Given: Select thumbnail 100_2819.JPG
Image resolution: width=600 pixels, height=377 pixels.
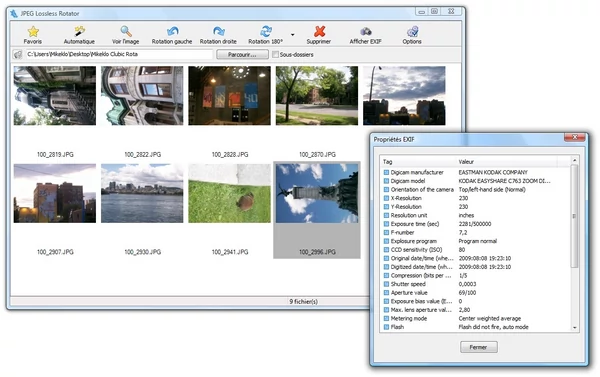Looking at the screenshot, I should point(55,96).
